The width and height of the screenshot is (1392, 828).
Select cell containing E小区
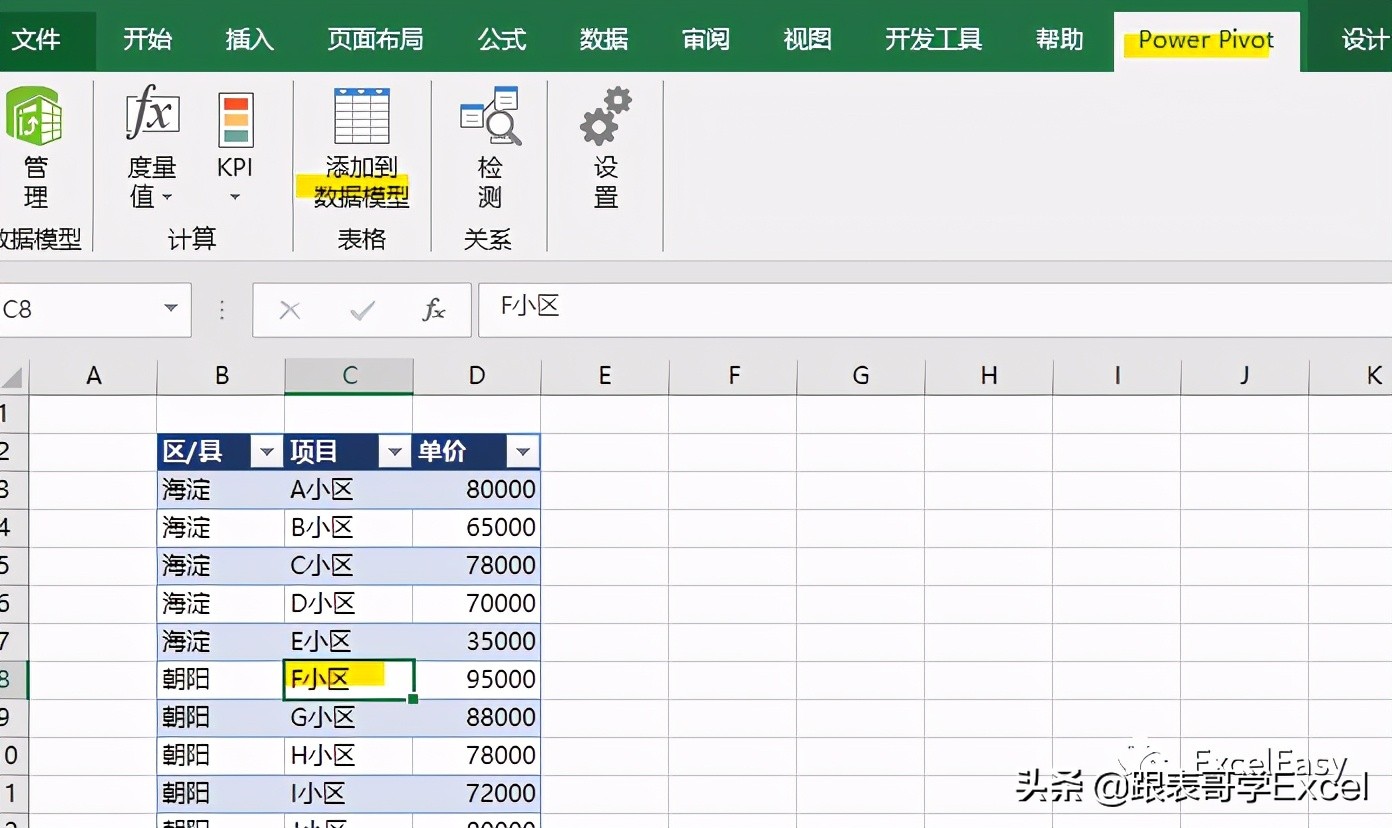pos(349,642)
